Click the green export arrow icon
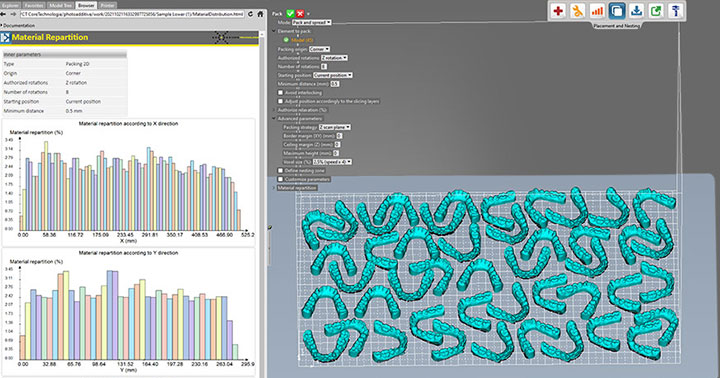Screen dimensions: 720x378 coord(656,11)
